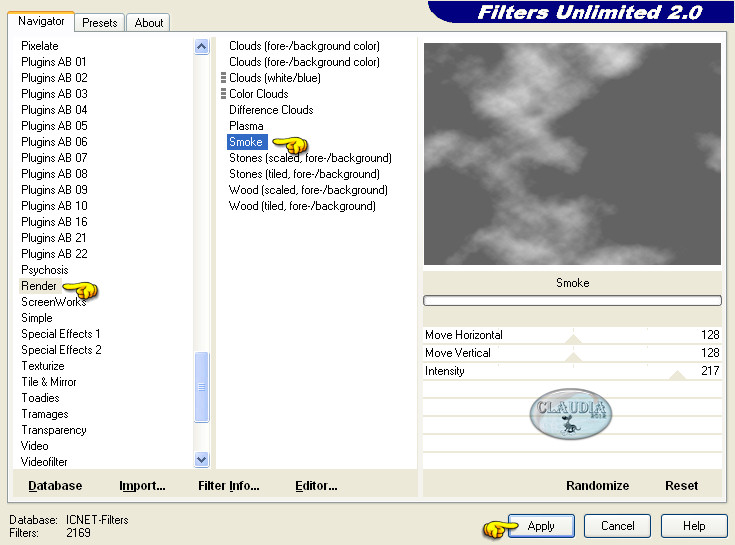This screenshot has height=545, width=735.
Task: Select Plugins AB 21 category
Action: (x=53, y=238)
